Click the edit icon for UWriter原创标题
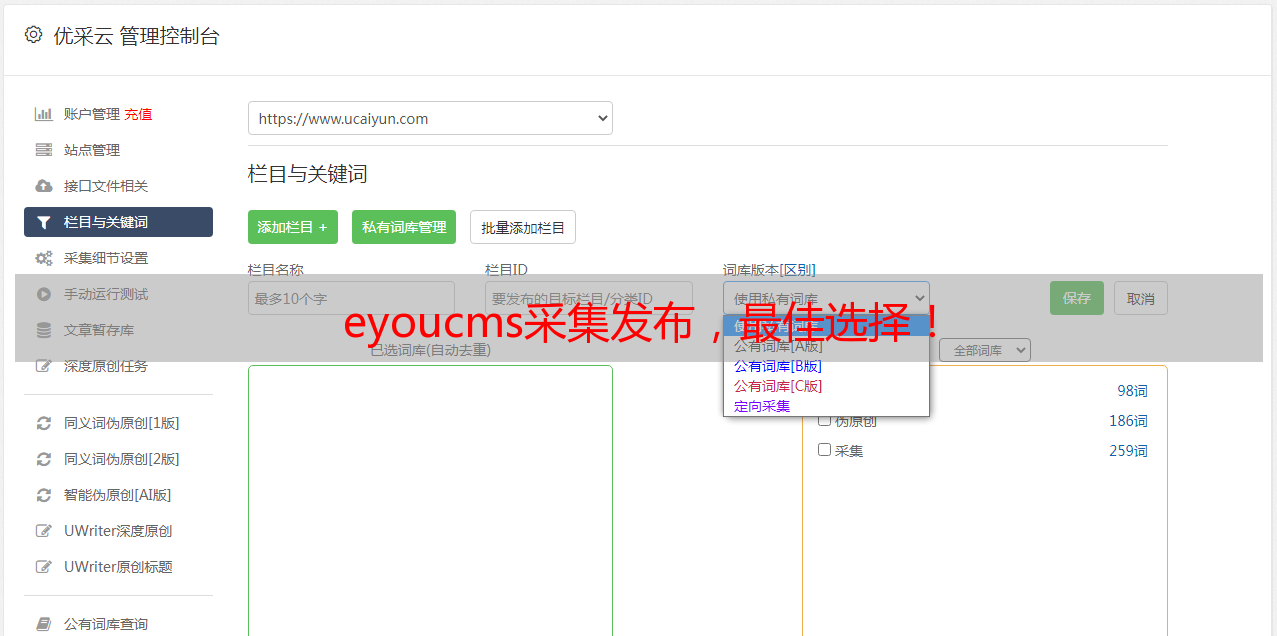Viewport: 1277px width, 636px height. pos(43,567)
